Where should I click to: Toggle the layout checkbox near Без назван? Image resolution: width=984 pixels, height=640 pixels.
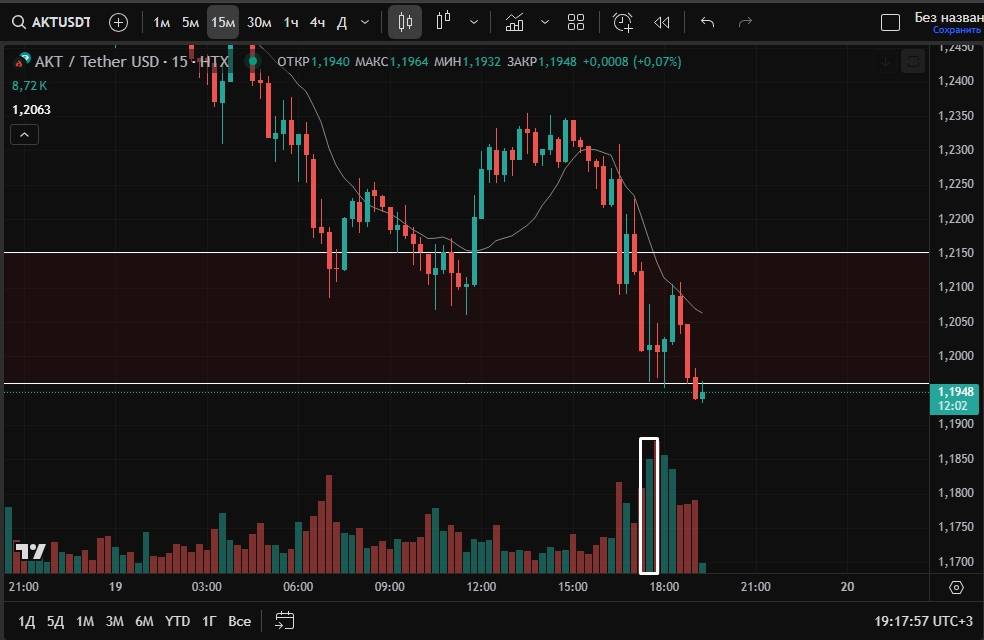[890, 22]
